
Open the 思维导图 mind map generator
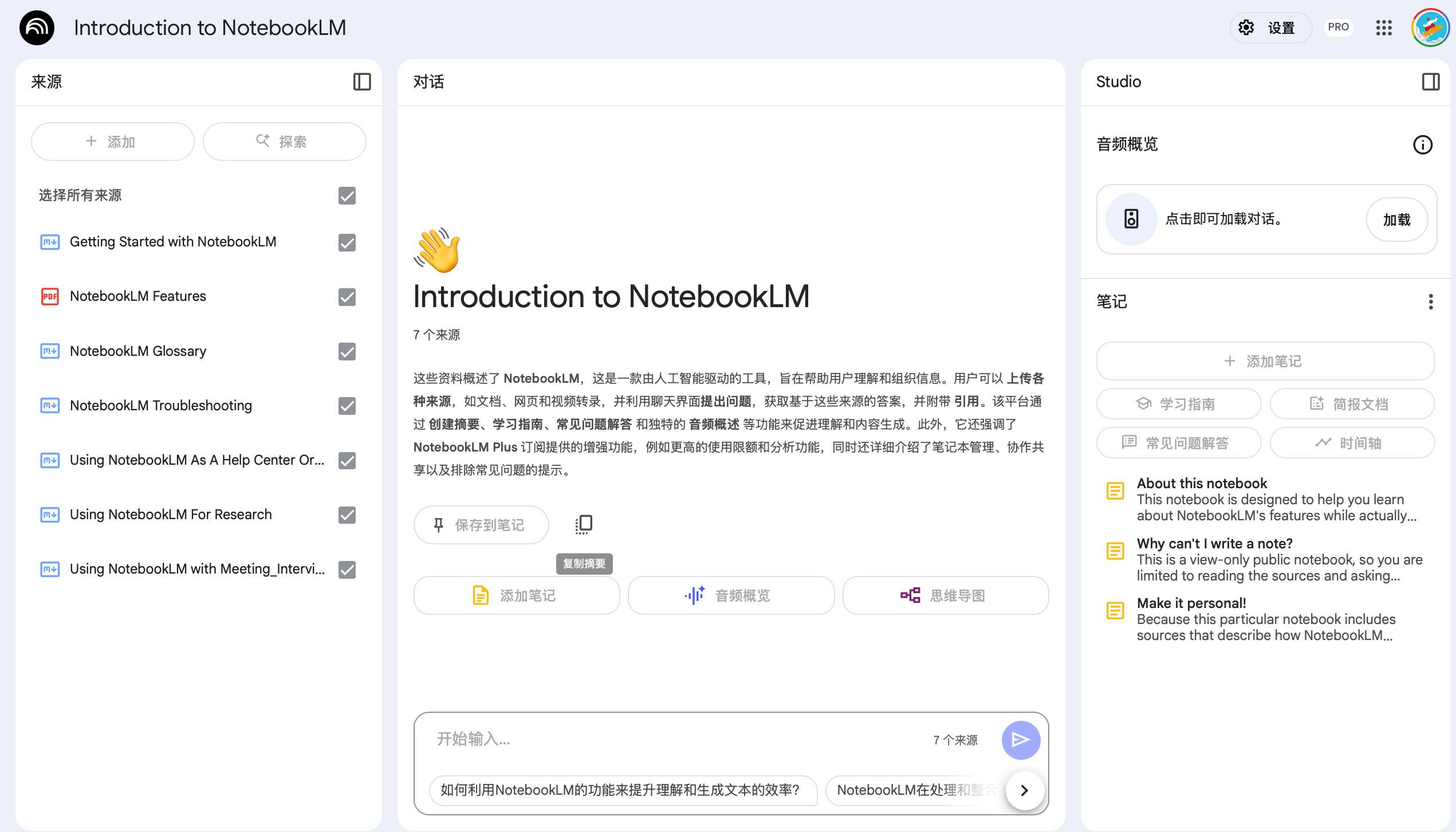click(x=945, y=595)
